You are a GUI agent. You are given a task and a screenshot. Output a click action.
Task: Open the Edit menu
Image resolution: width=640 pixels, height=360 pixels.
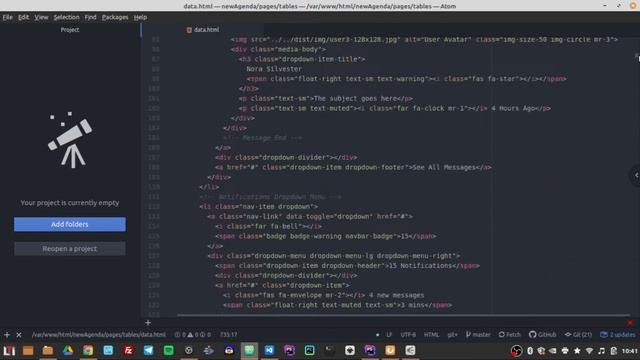tap(23, 17)
